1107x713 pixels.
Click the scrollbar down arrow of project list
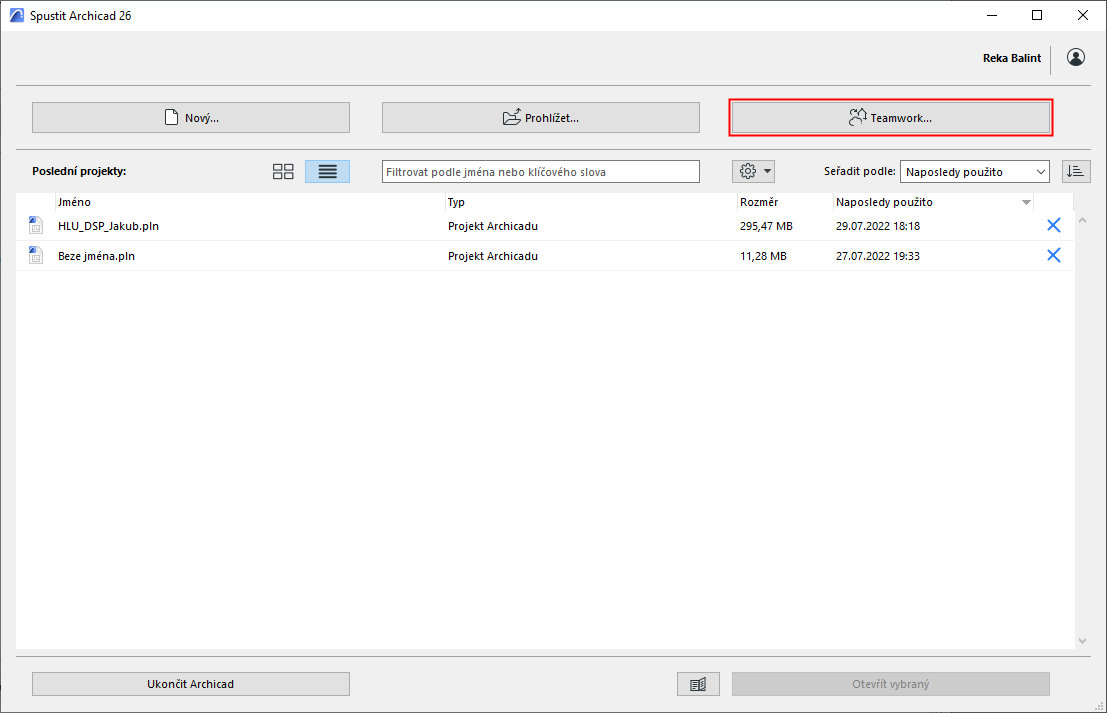[1082, 641]
